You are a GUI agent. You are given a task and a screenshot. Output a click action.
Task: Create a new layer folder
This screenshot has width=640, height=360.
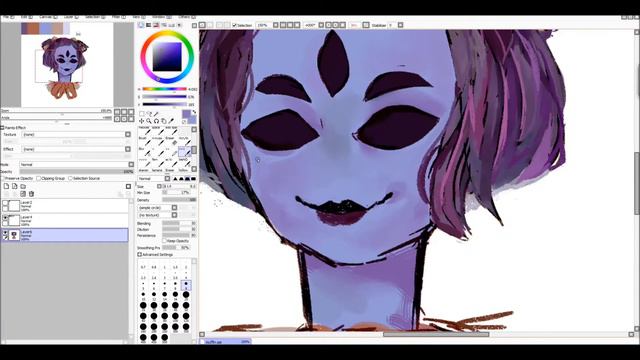(x=23, y=186)
